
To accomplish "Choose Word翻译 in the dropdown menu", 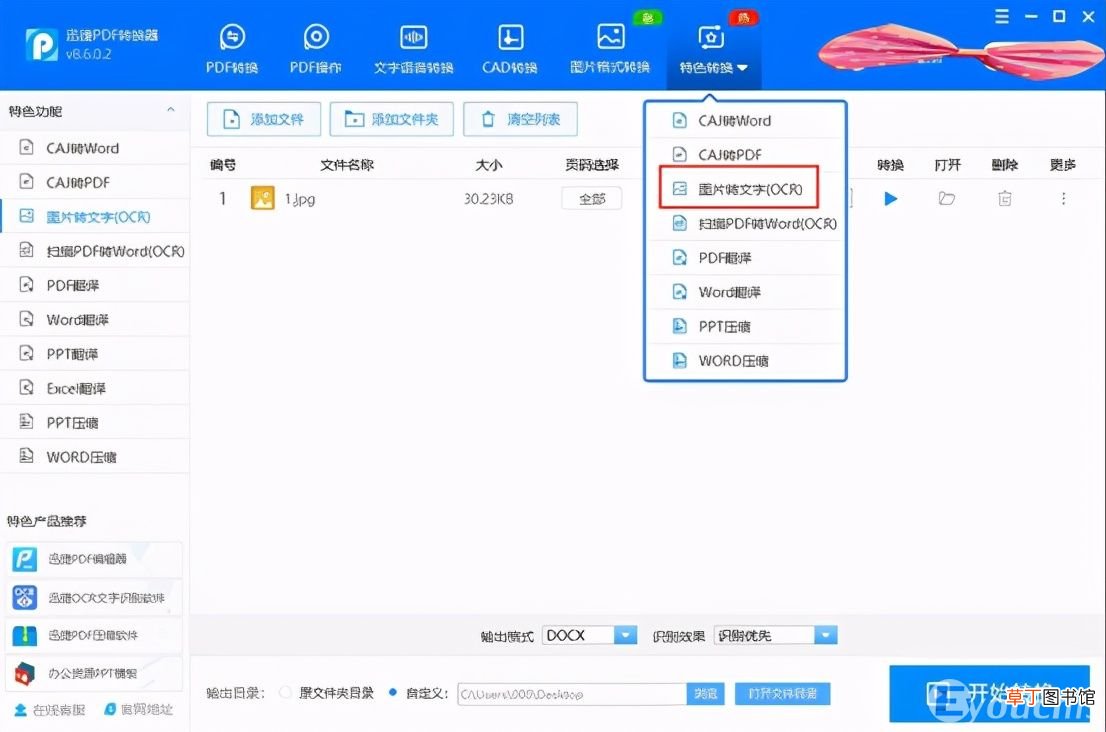I will tap(746, 292).
